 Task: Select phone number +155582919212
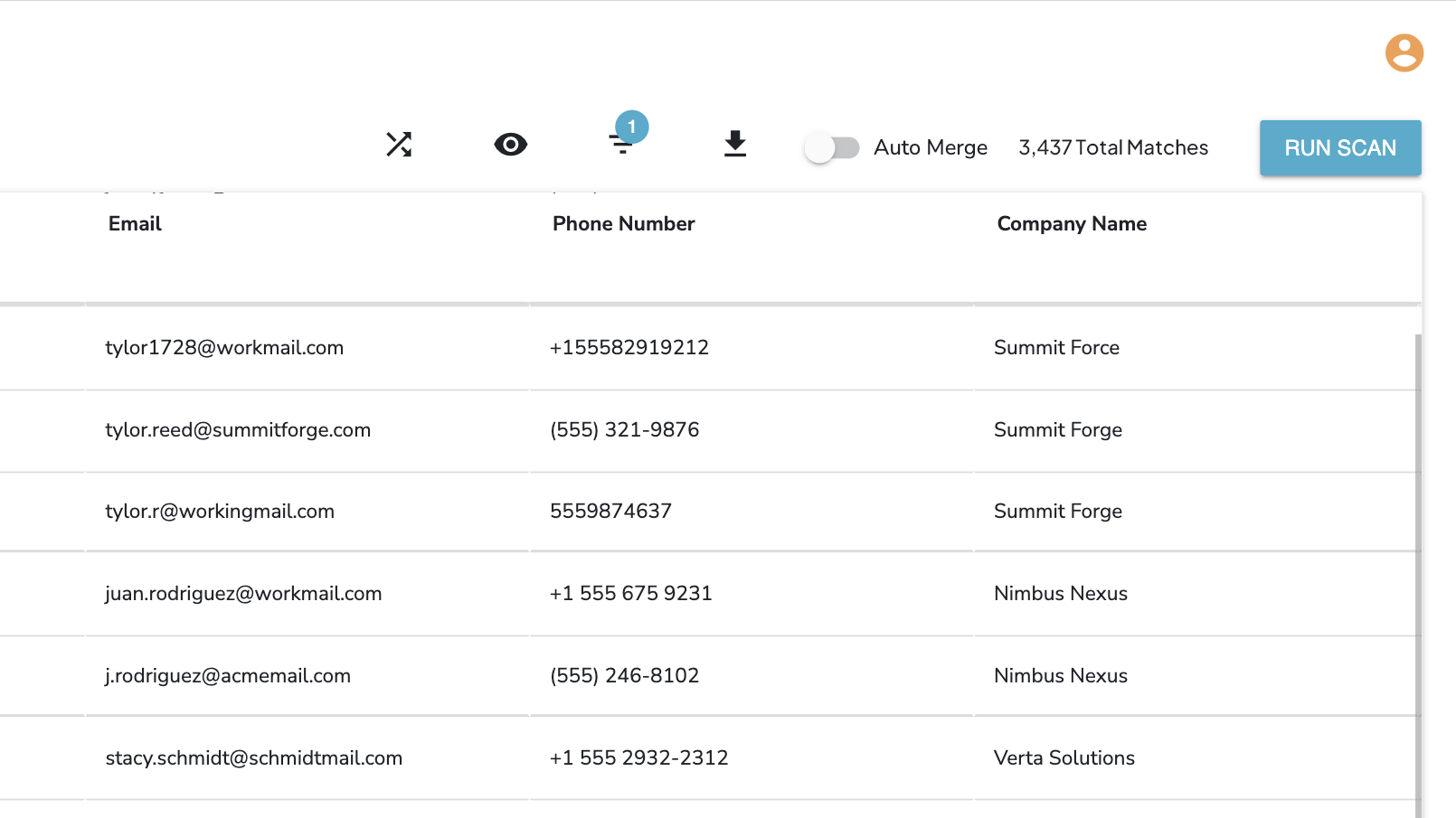(629, 348)
